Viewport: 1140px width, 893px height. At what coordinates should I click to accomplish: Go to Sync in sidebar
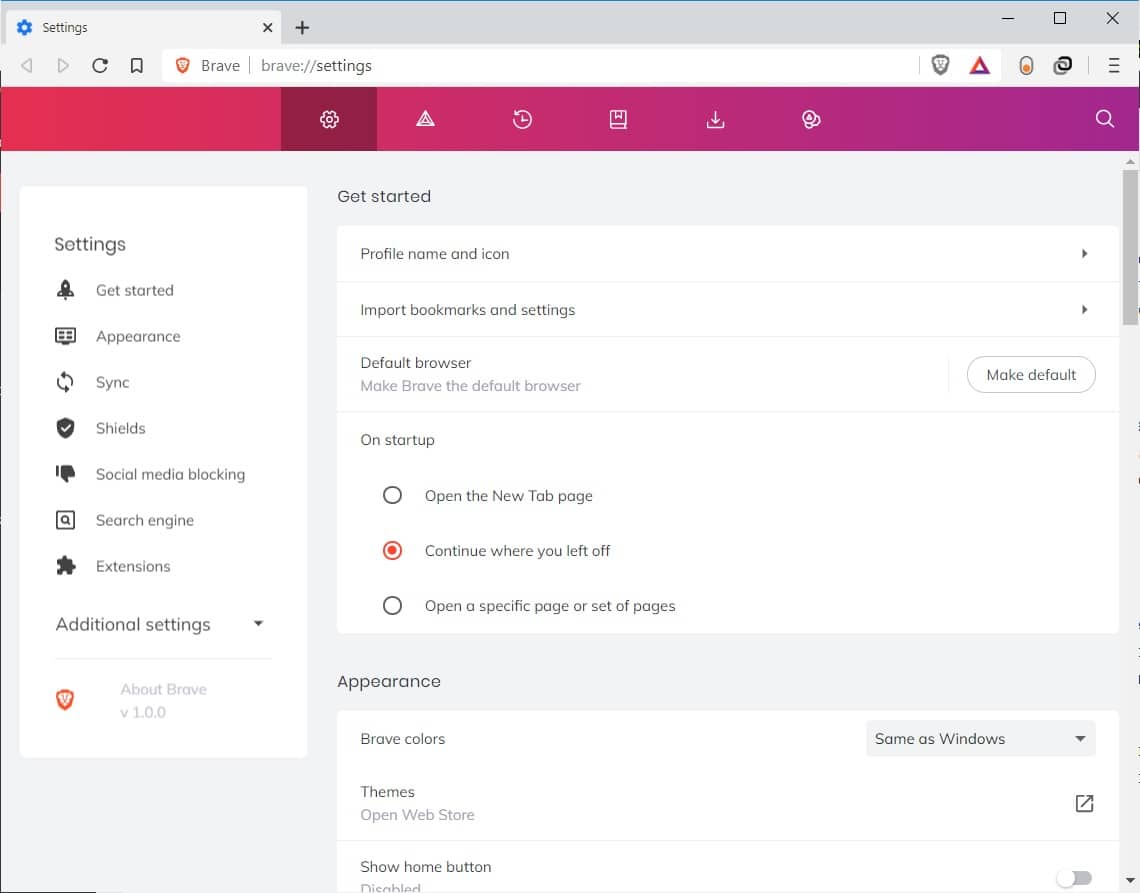point(113,383)
